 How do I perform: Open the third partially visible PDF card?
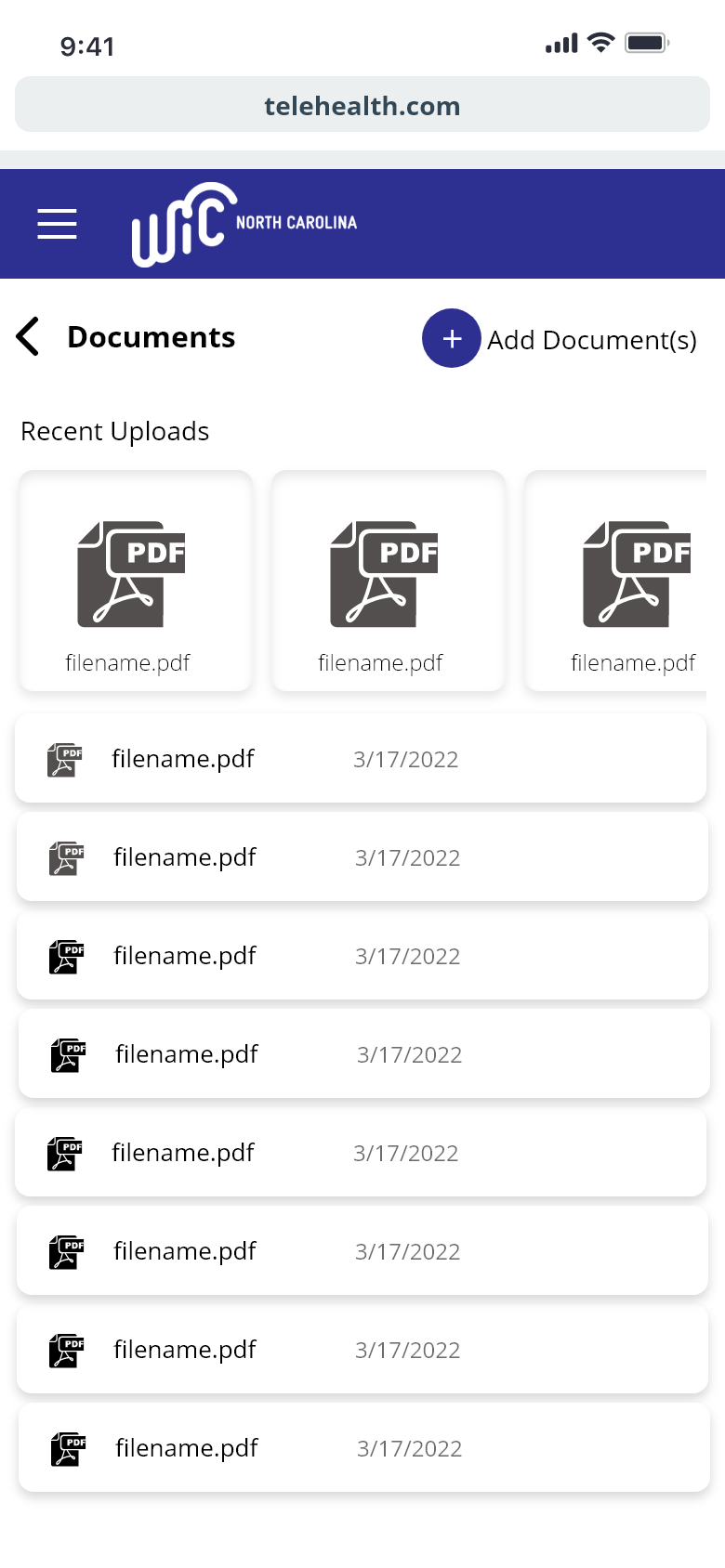(x=617, y=580)
